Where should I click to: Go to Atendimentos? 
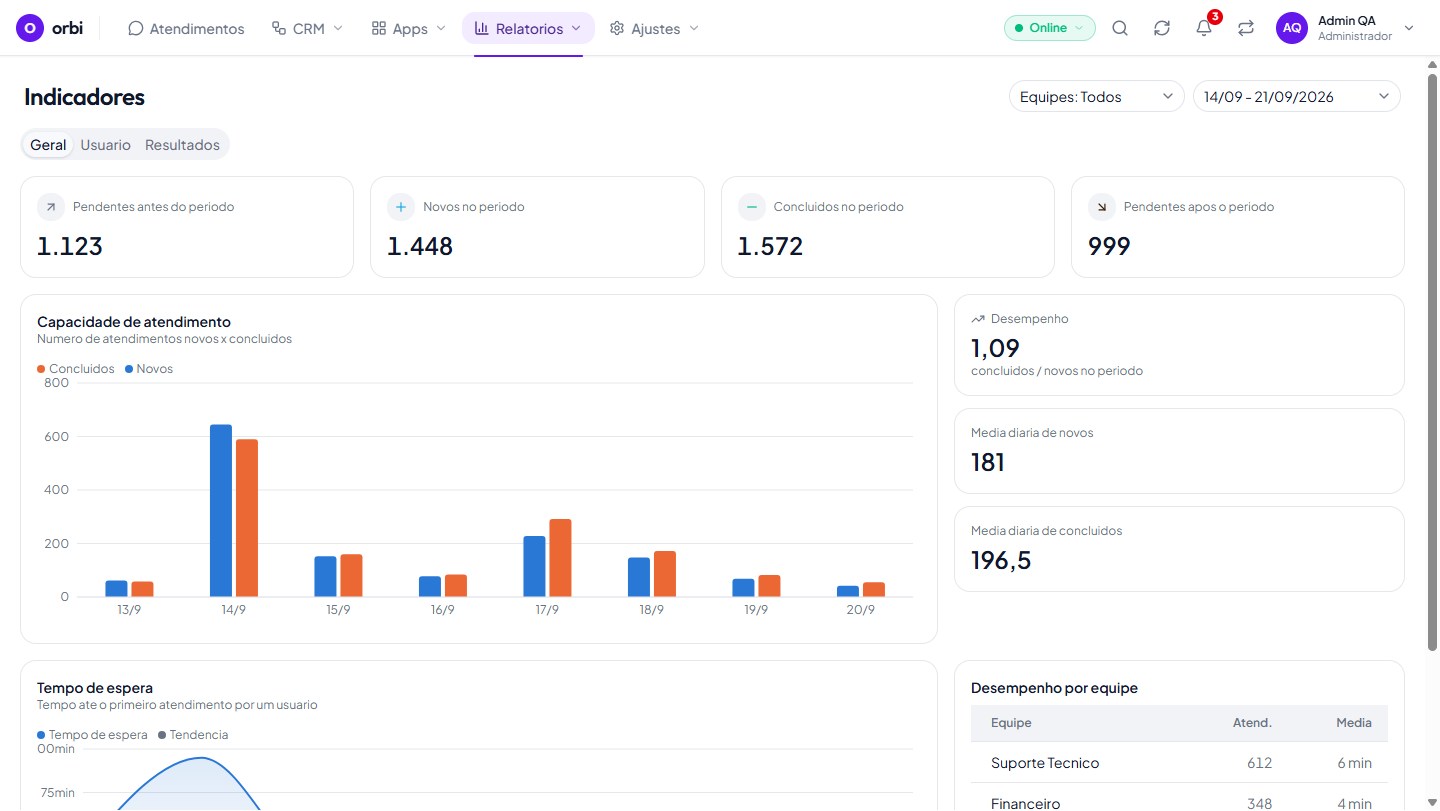click(186, 29)
